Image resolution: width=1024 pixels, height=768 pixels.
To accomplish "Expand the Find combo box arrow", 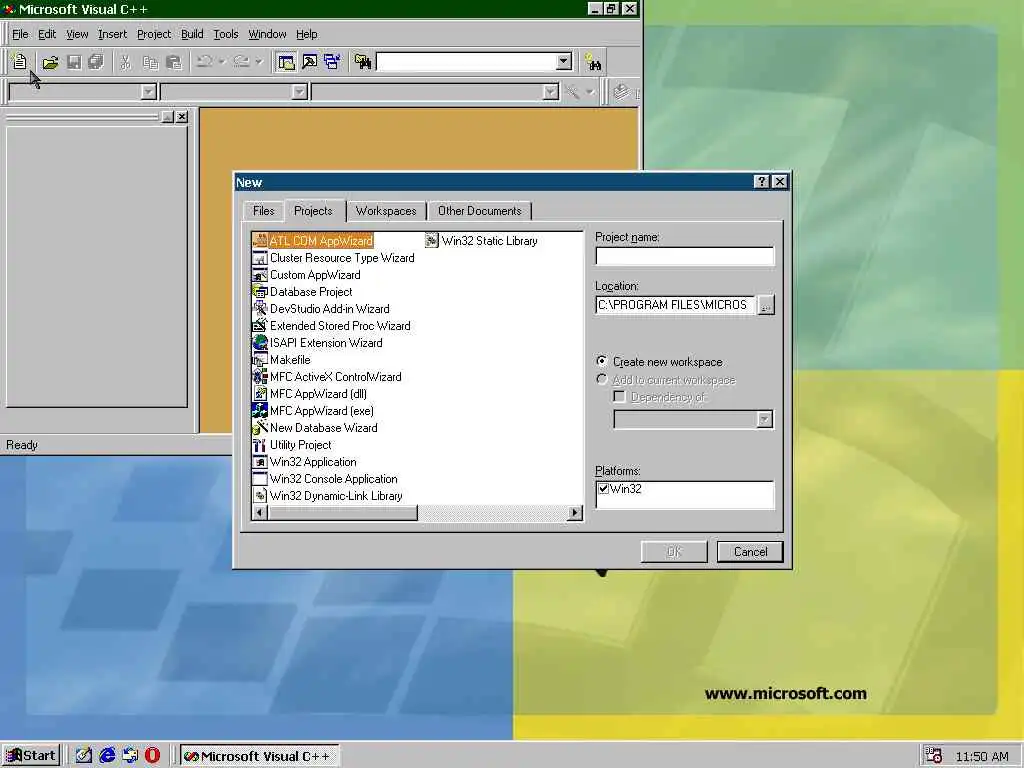I will tap(564, 62).
